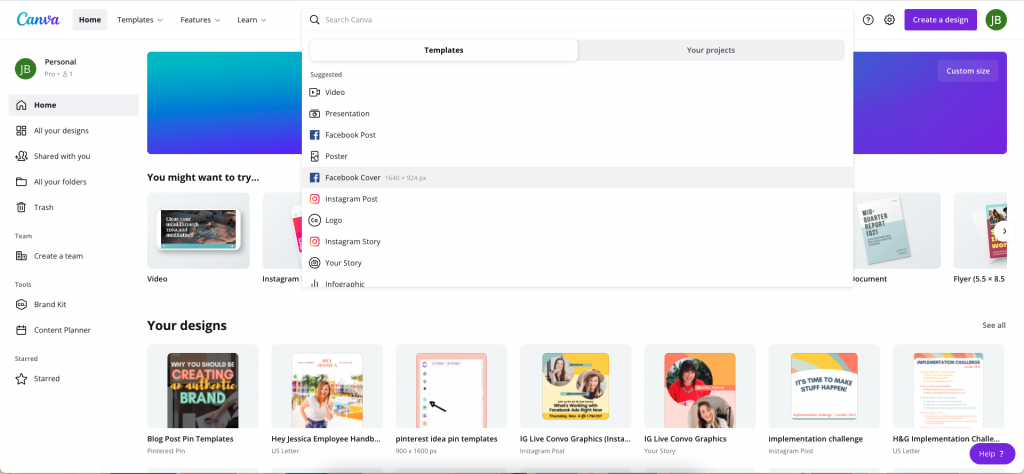Image resolution: width=1024 pixels, height=474 pixels.
Task: Open implementation challenge design thumbnail
Action: (824, 386)
